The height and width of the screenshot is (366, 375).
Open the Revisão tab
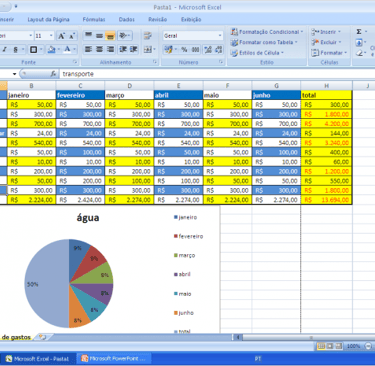(158, 20)
